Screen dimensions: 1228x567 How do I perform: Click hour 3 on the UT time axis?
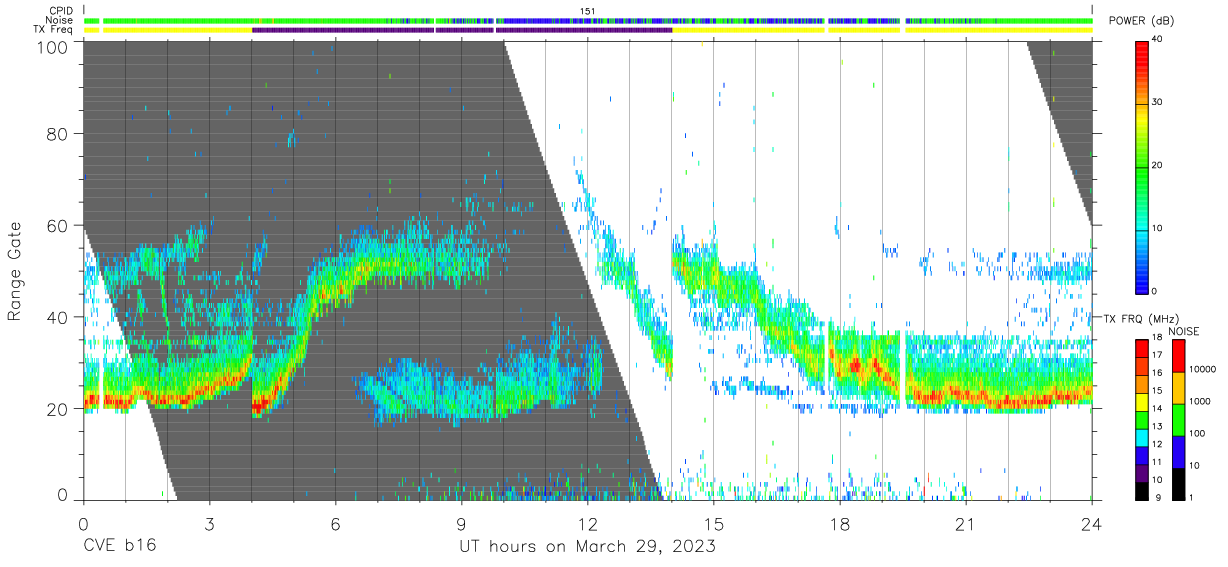click(209, 523)
